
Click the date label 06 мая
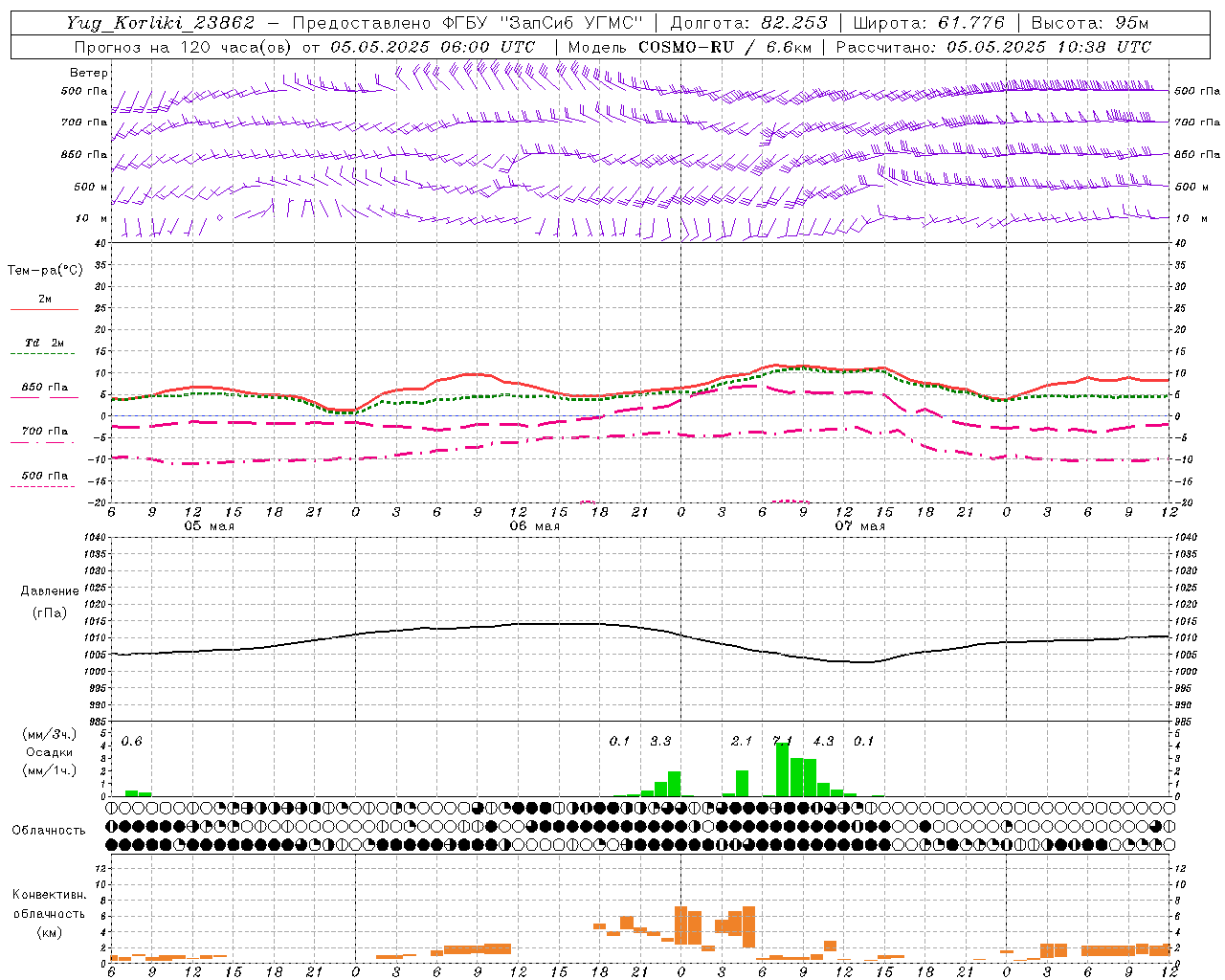(534, 526)
